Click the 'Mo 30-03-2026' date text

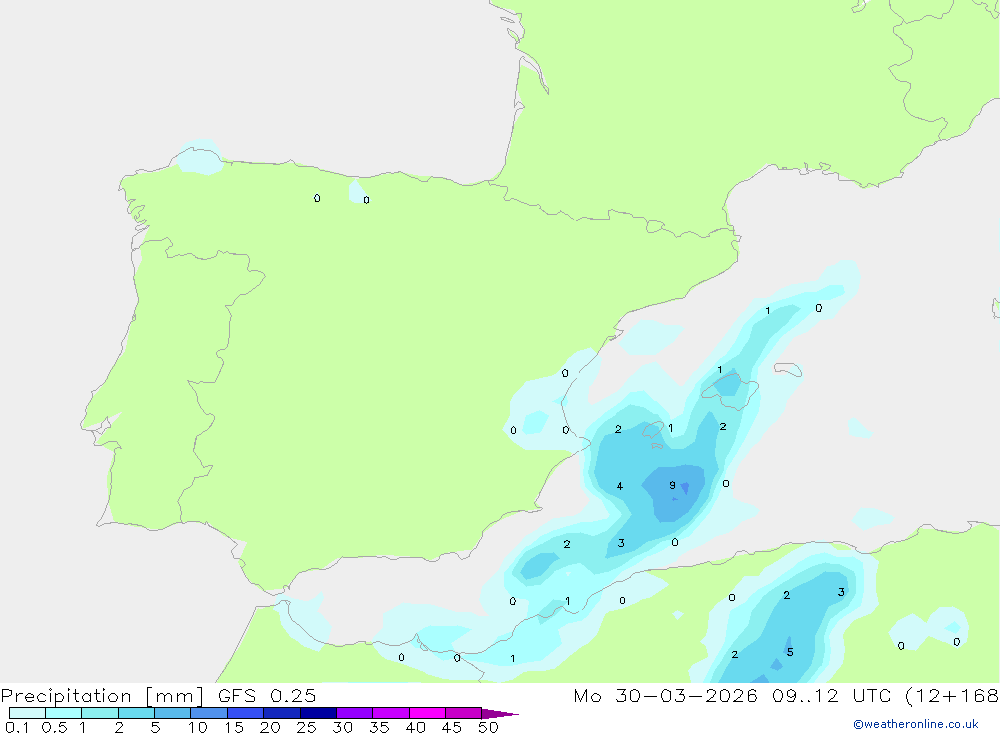click(x=665, y=696)
